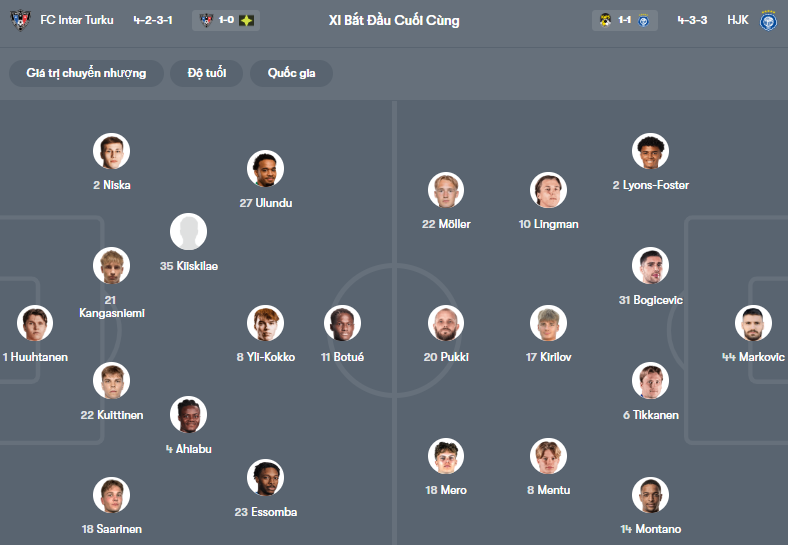This screenshot has width=788, height=545.
Task: Click goalkeeper Markovic's avatar
Action: pyautogui.click(x=753, y=323)
